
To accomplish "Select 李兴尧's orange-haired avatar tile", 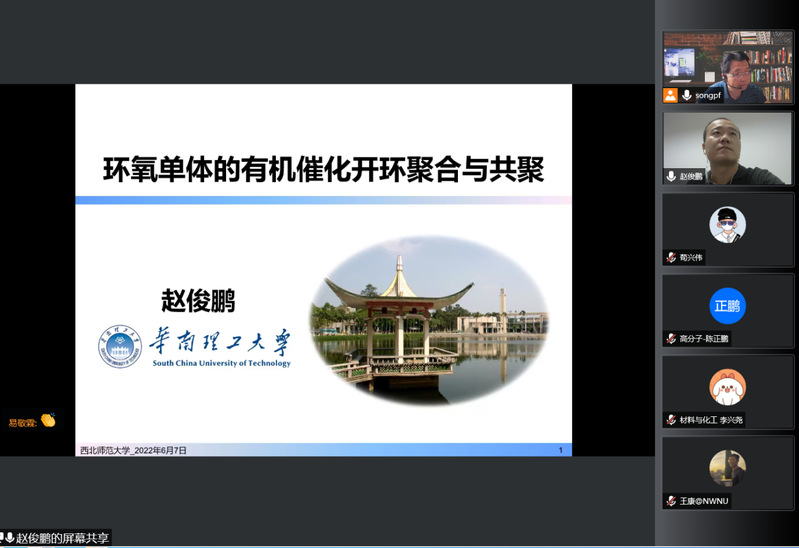I will pos(728,387).
